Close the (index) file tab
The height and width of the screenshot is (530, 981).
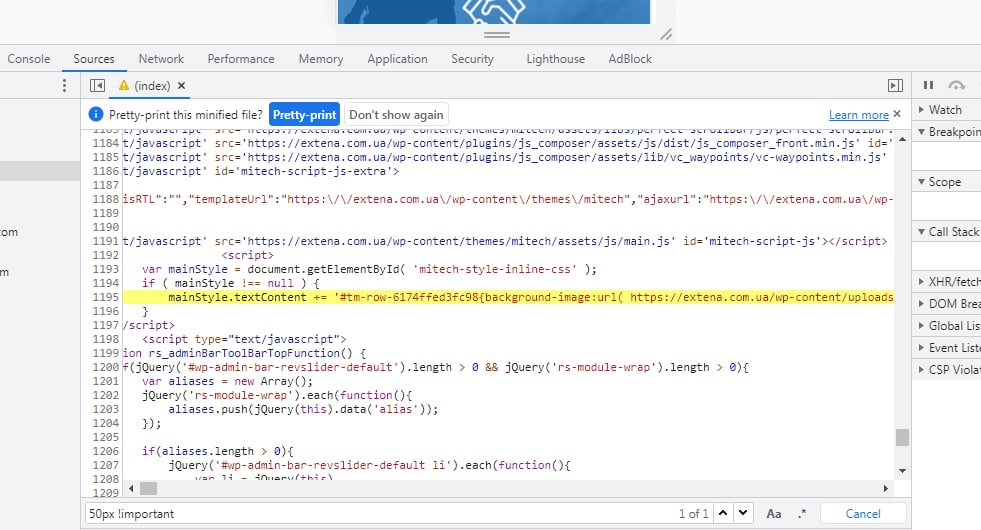(181, 86)
